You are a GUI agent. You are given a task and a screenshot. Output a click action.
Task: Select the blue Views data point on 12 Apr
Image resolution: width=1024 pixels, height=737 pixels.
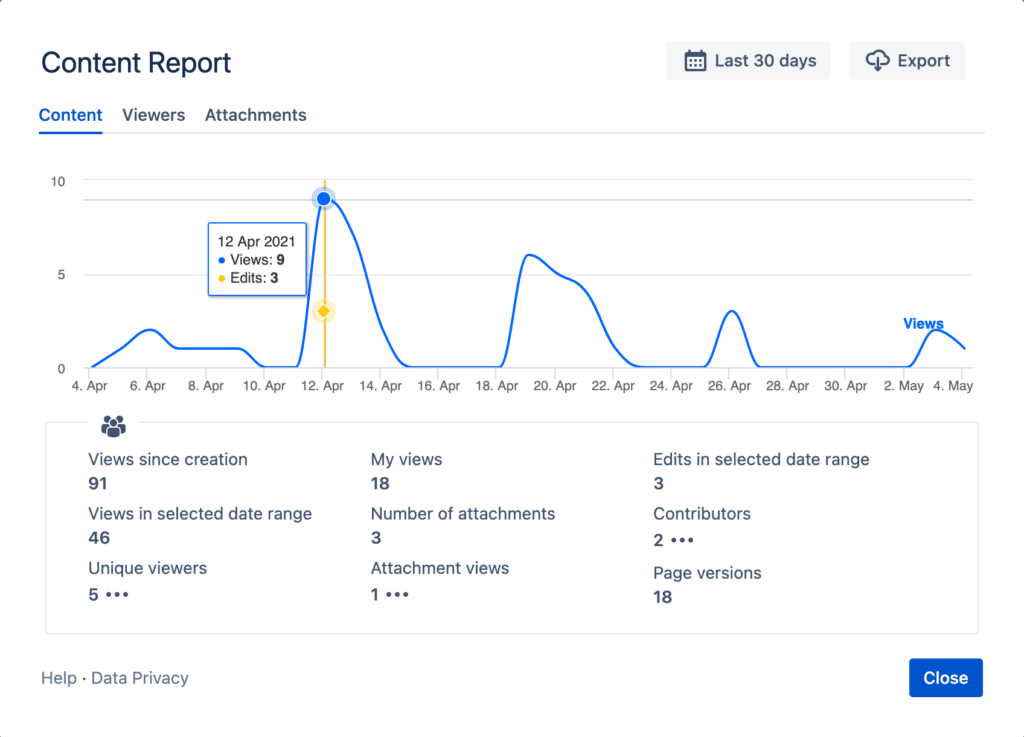tap(324, 198)
